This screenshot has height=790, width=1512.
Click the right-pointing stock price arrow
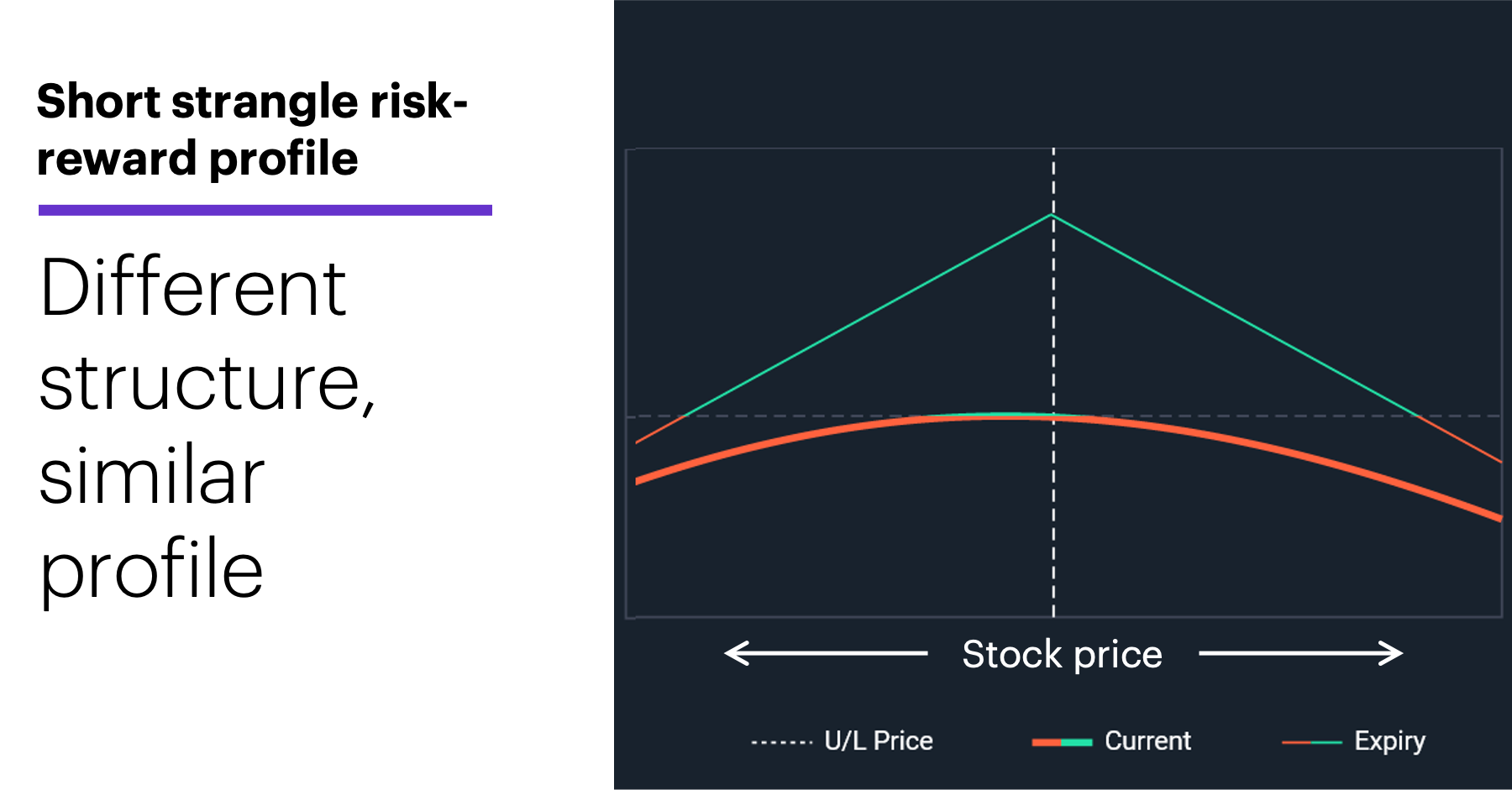[x=1301, y=653]
